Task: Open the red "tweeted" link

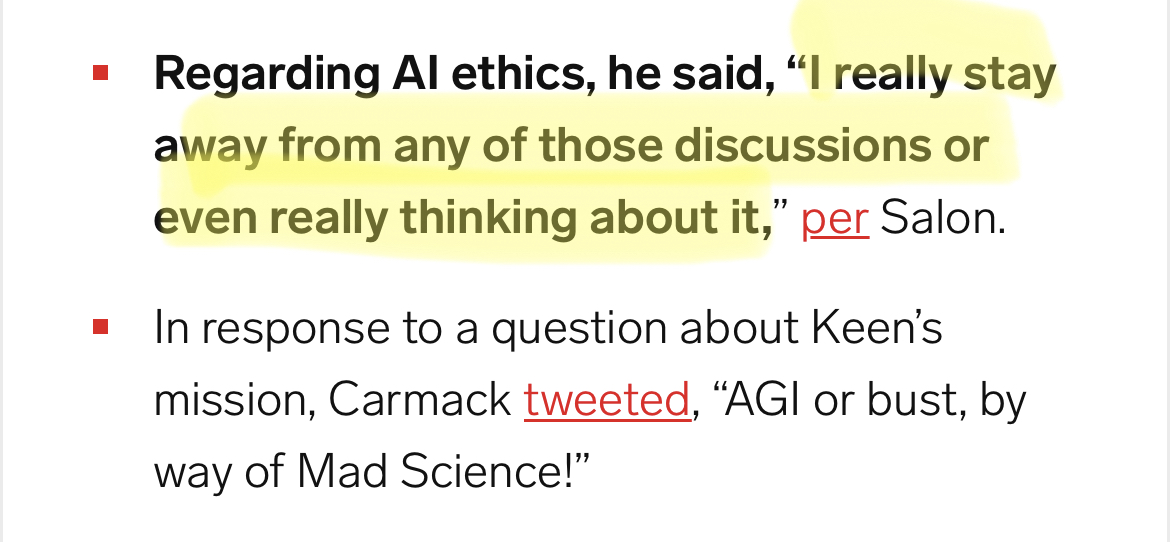Action: [x=607, y=399]
